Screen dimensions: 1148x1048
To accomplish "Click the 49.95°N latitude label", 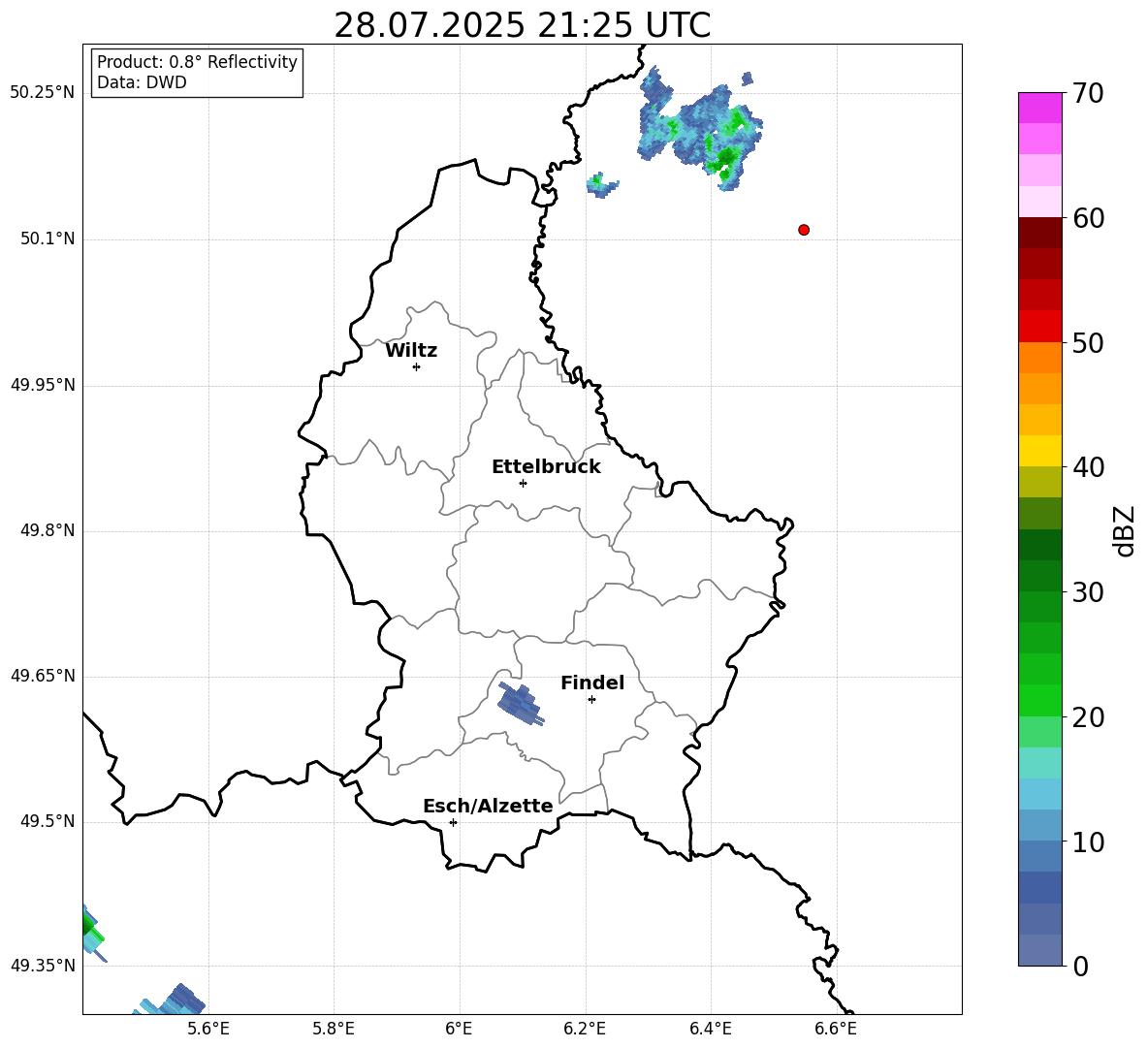I will point(42,385).
